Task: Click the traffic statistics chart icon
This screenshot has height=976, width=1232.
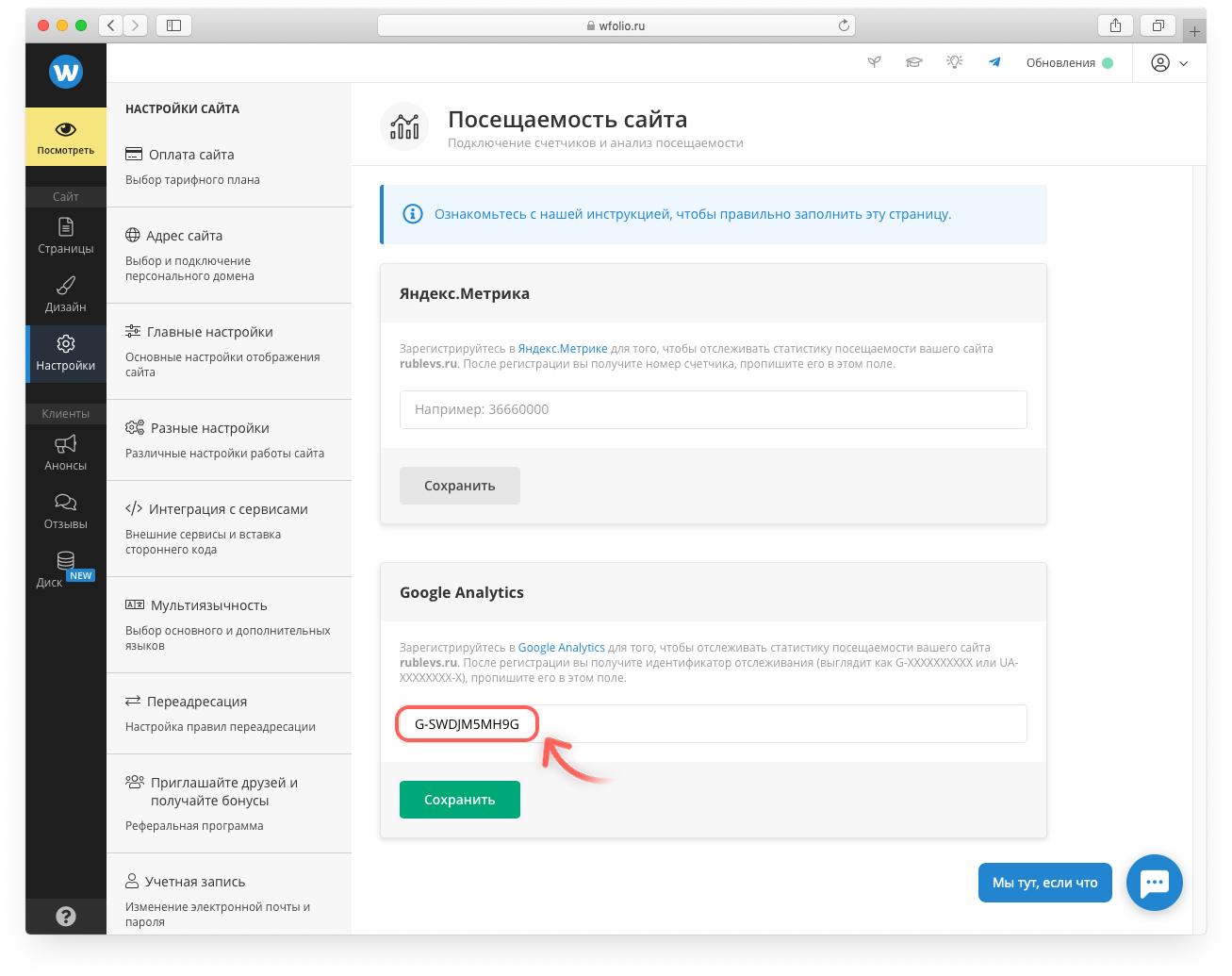Action: tap(404, 126)
